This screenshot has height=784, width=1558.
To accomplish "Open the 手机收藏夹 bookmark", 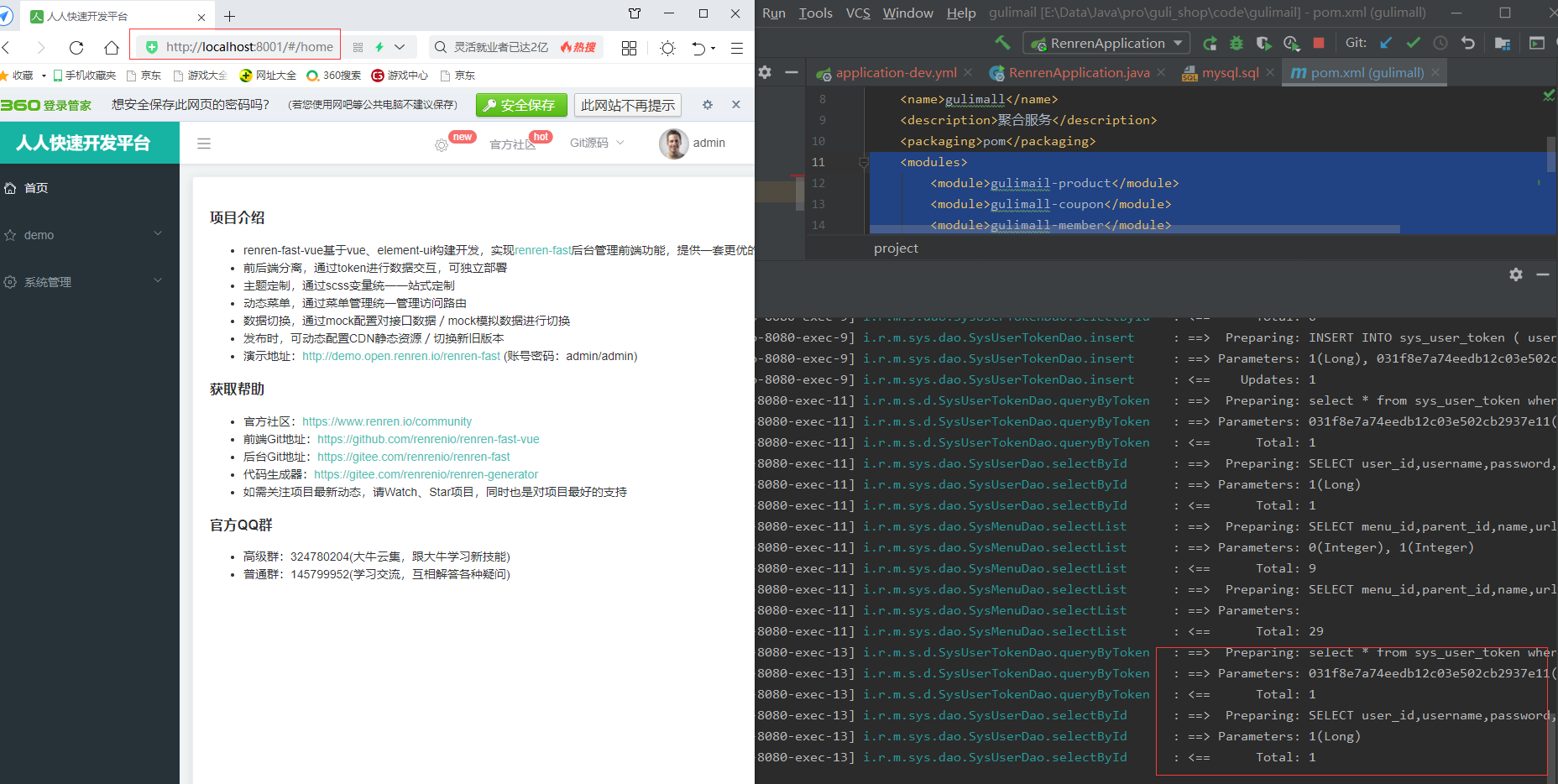I will (x=85, y=76).
